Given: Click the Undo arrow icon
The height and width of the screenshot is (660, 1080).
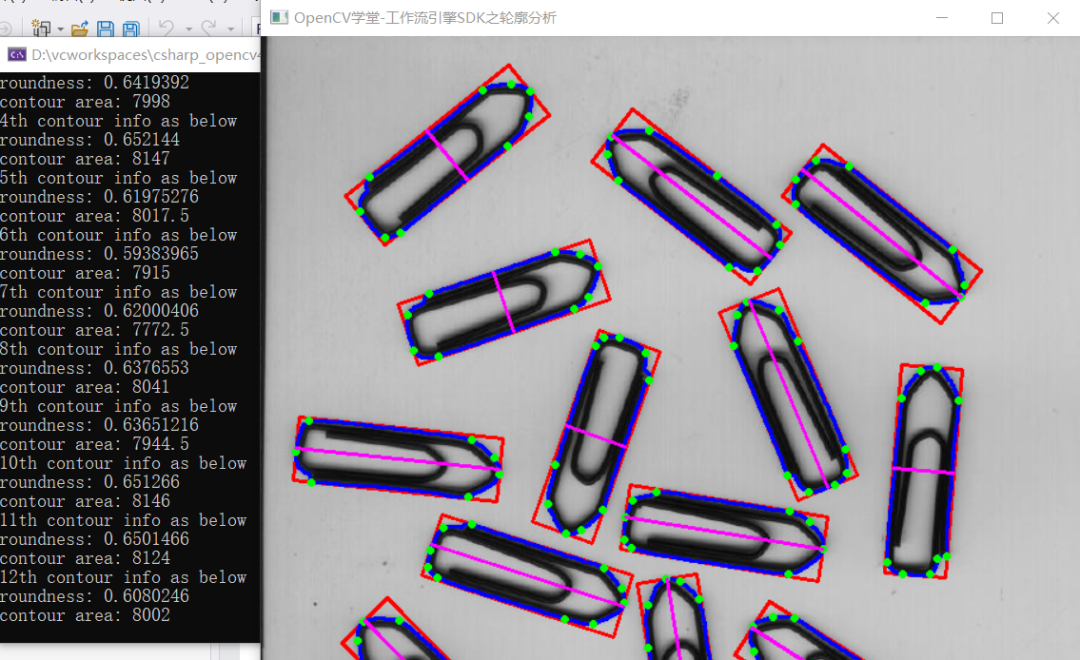Looking at the screenshot, I should pyautogui.click(x=166, y=28).
